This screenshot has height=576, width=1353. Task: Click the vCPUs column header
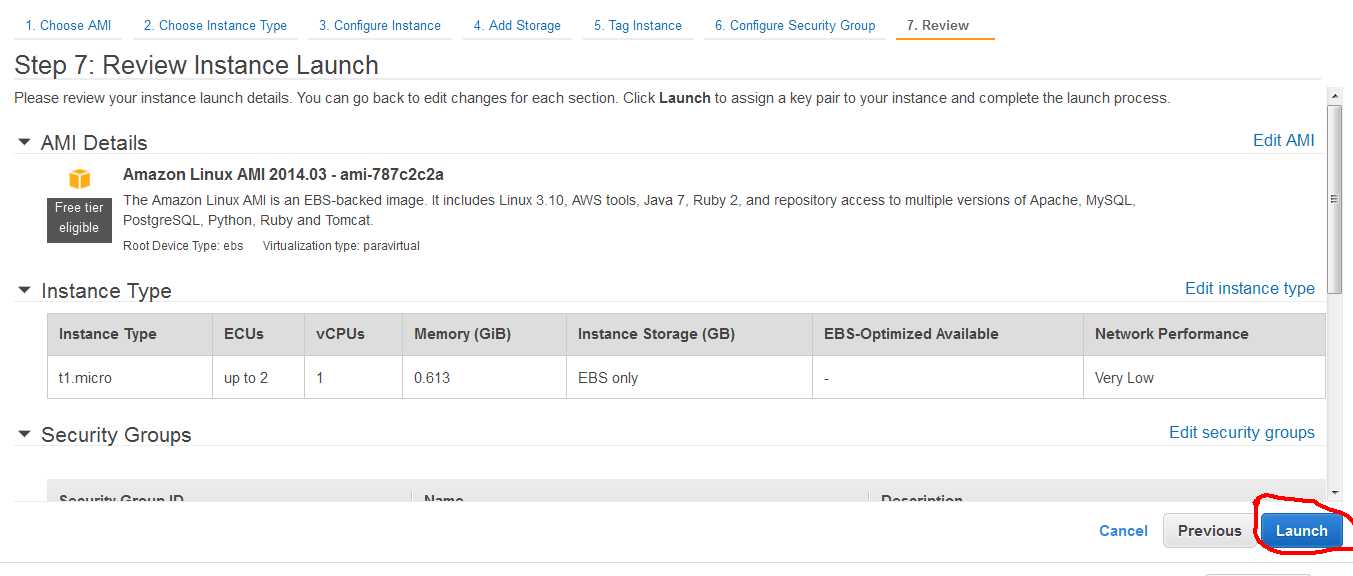[x=353, y=334]
